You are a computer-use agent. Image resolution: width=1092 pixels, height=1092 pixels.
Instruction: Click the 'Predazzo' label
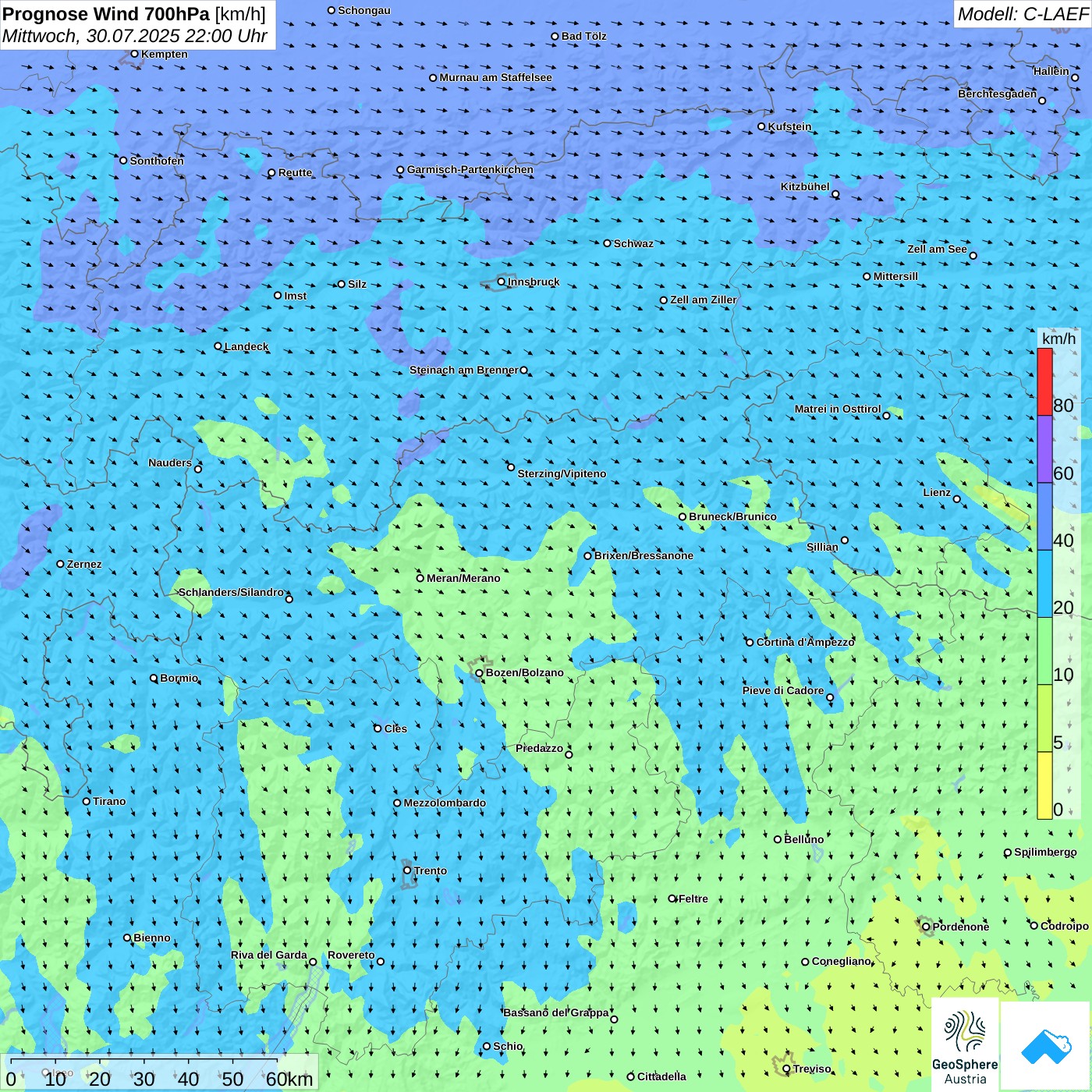coord(540,748)
